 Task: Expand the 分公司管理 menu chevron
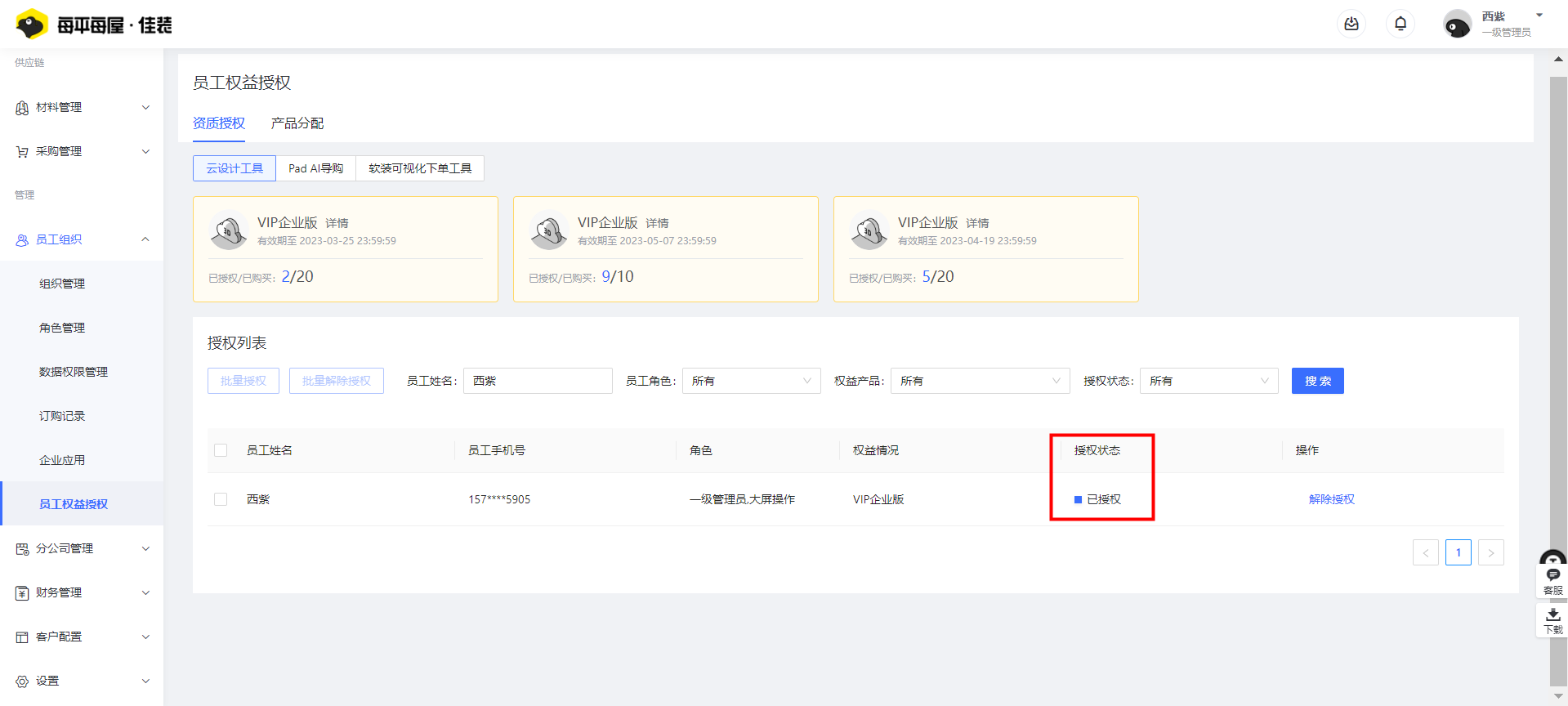pos(145,549)
